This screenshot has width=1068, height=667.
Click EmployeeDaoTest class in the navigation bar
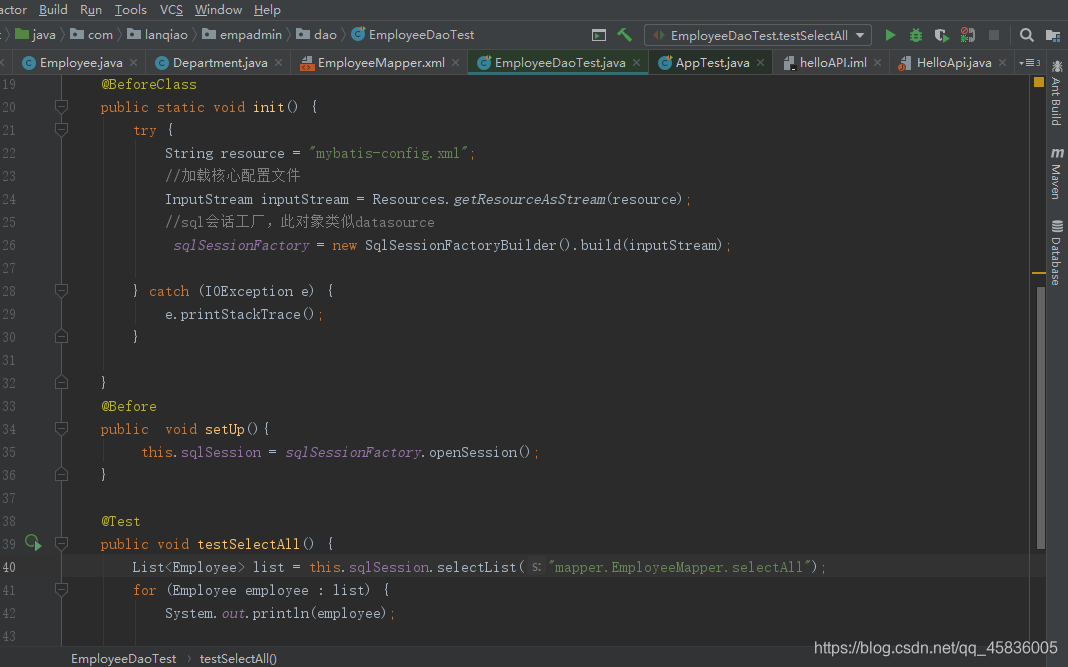413,35
